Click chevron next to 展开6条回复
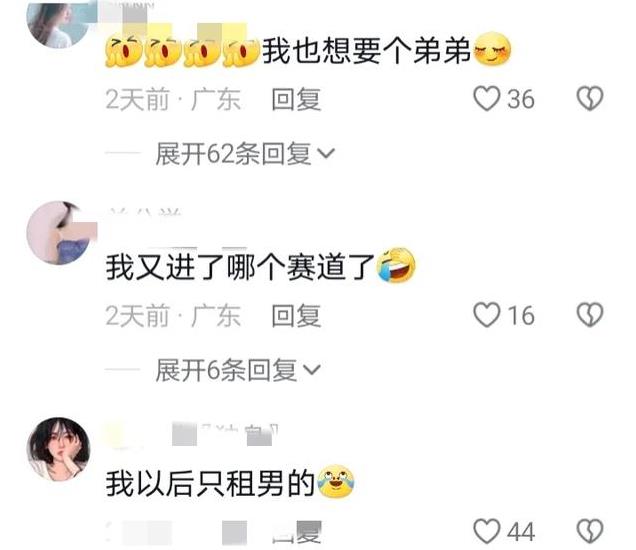 point(312,370)
